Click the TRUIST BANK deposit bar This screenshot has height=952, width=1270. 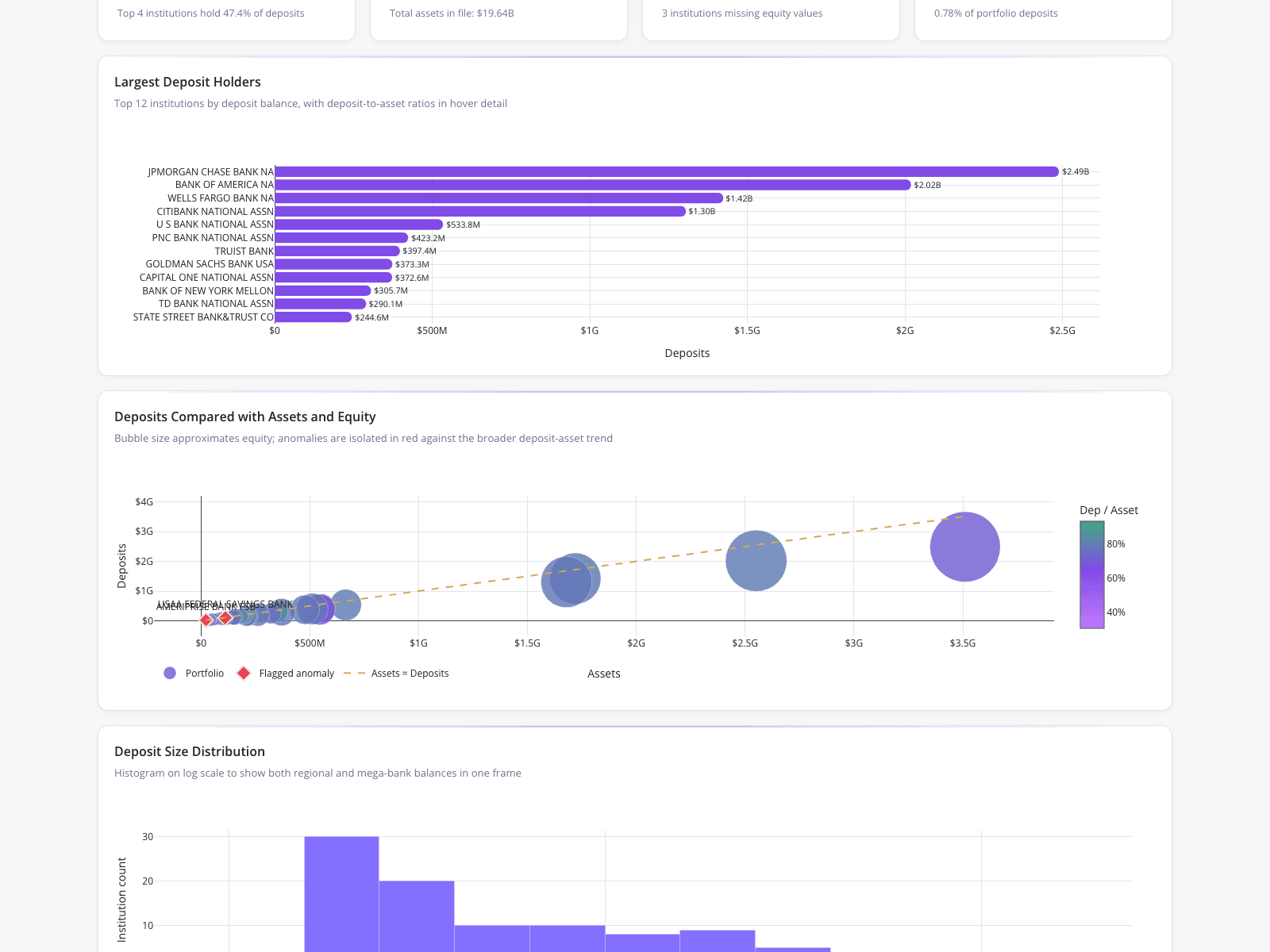[337, 251]
